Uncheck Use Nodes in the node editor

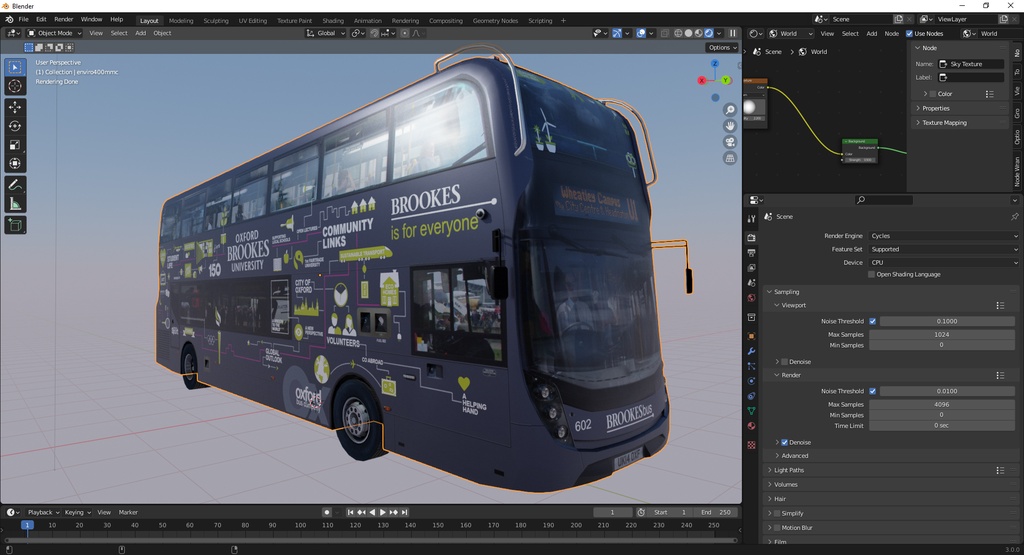tap(910, 33)
